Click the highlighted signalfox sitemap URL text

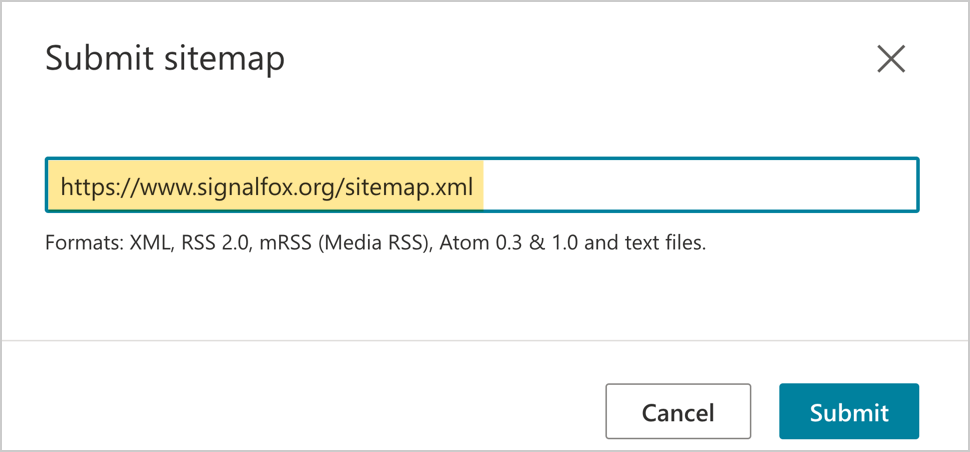(x=267, y=186)
